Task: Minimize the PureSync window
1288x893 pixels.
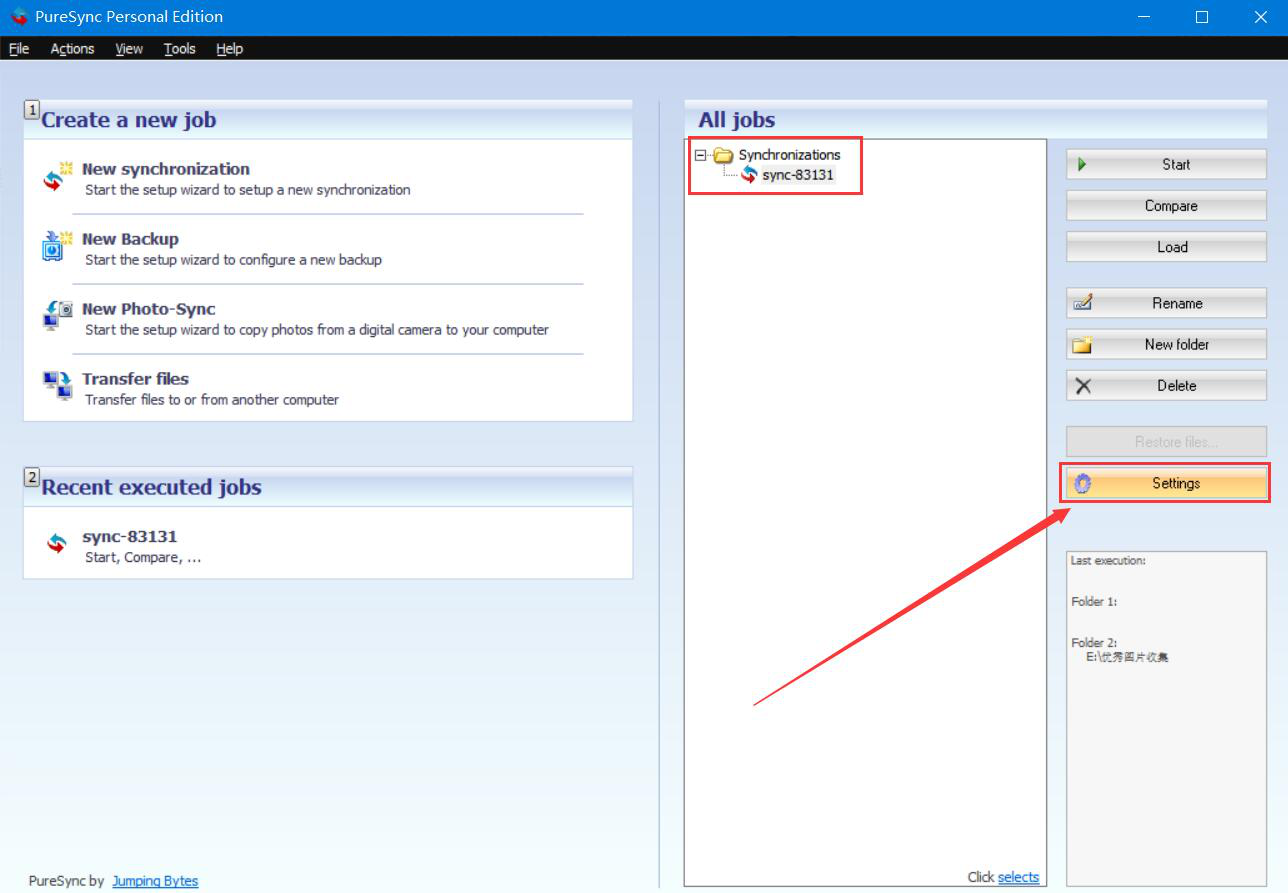Action: point(1143,17)
